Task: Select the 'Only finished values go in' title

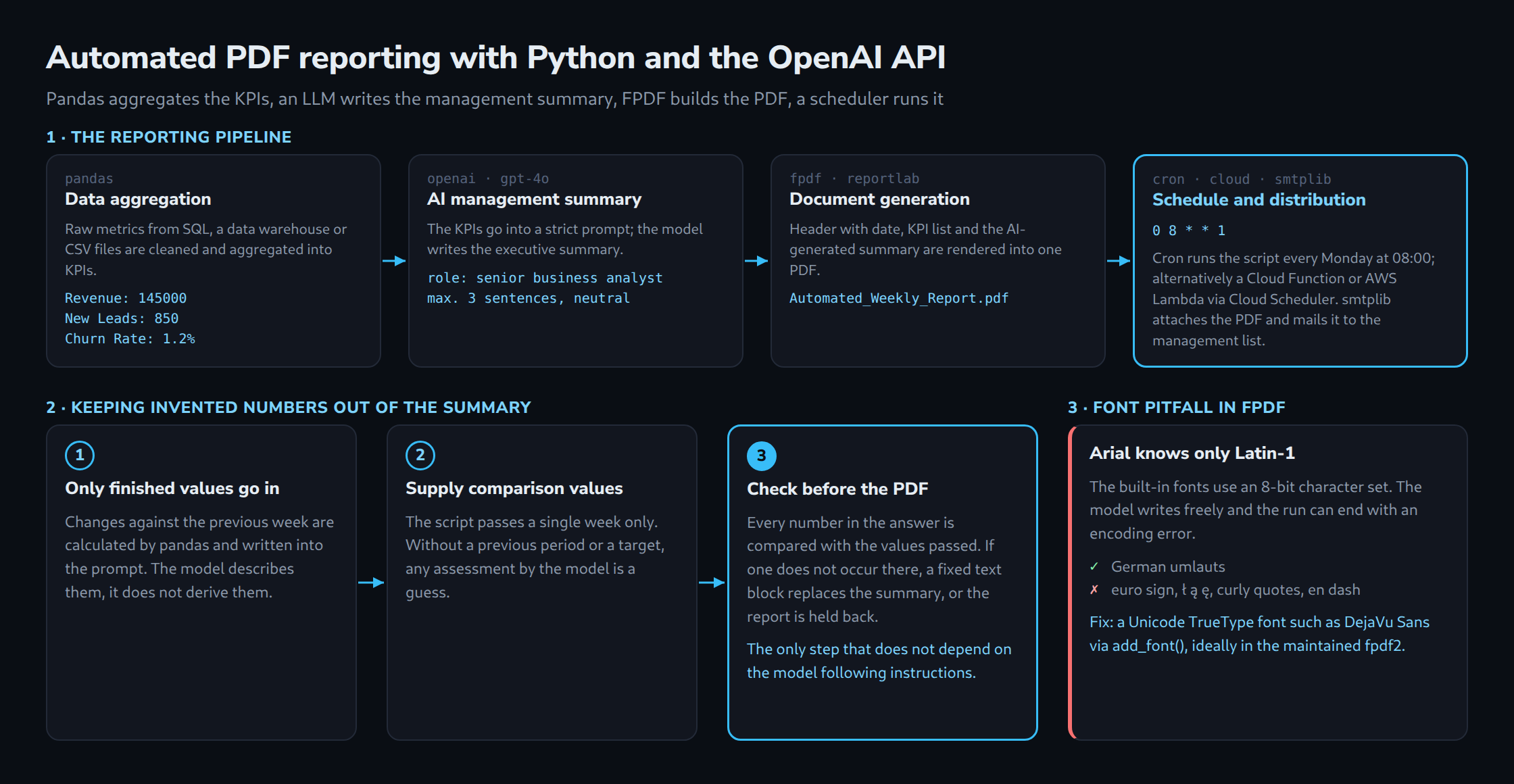Action: tap(172, 488)
